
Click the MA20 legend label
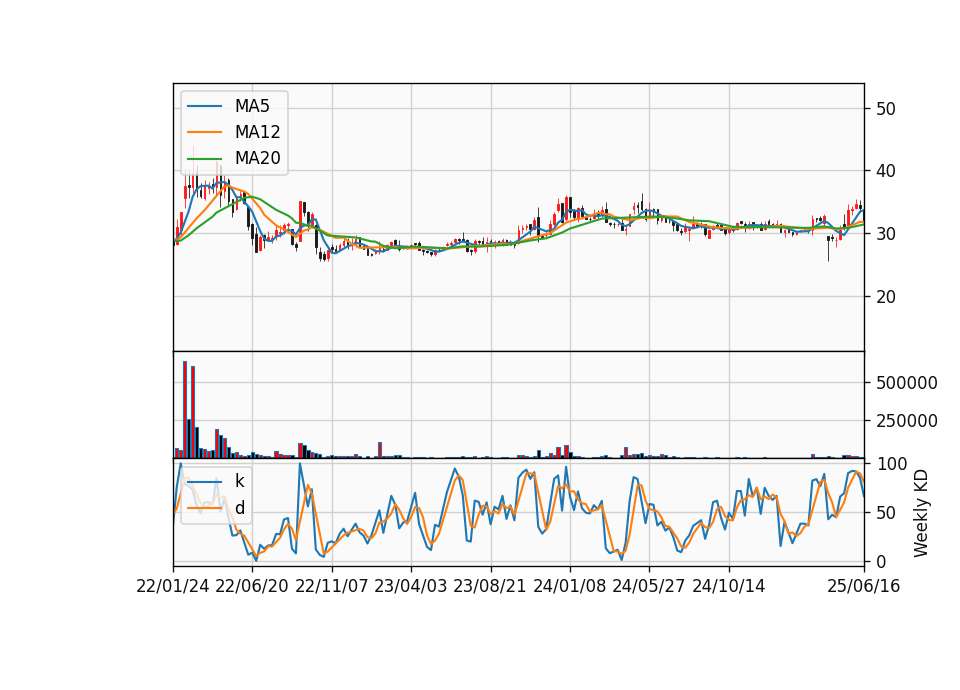coord(257,158)
